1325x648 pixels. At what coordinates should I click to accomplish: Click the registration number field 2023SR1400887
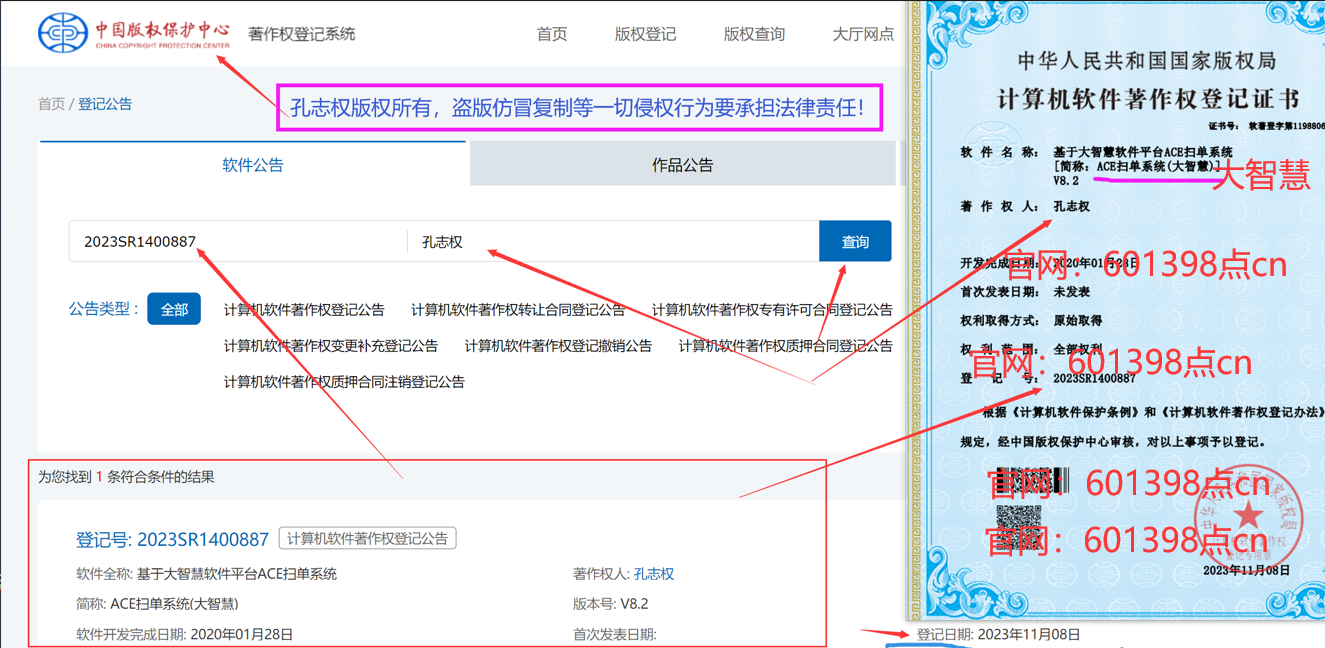[238, 242]
